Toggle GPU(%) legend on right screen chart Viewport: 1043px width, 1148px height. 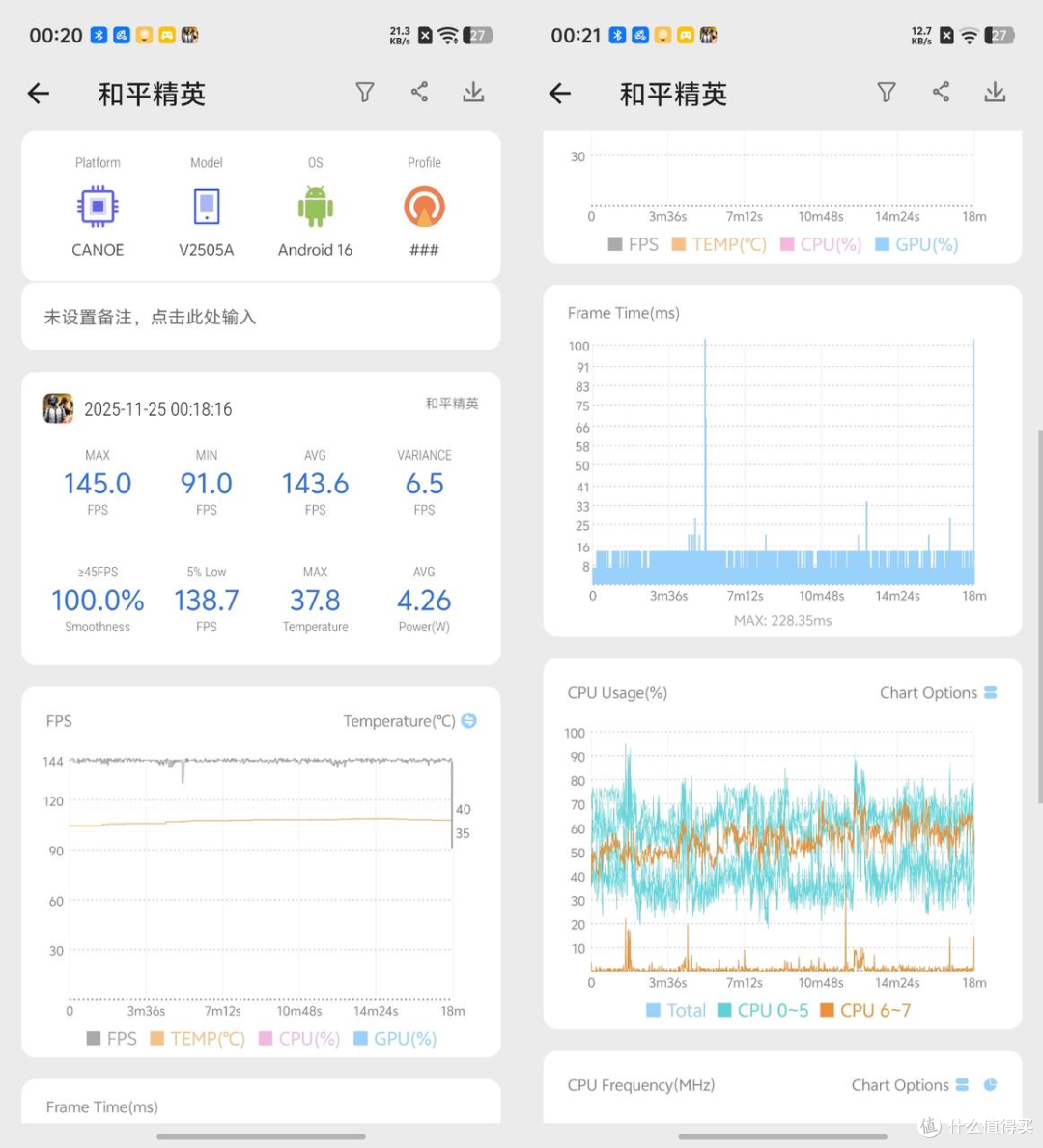(x=916, y=244)
